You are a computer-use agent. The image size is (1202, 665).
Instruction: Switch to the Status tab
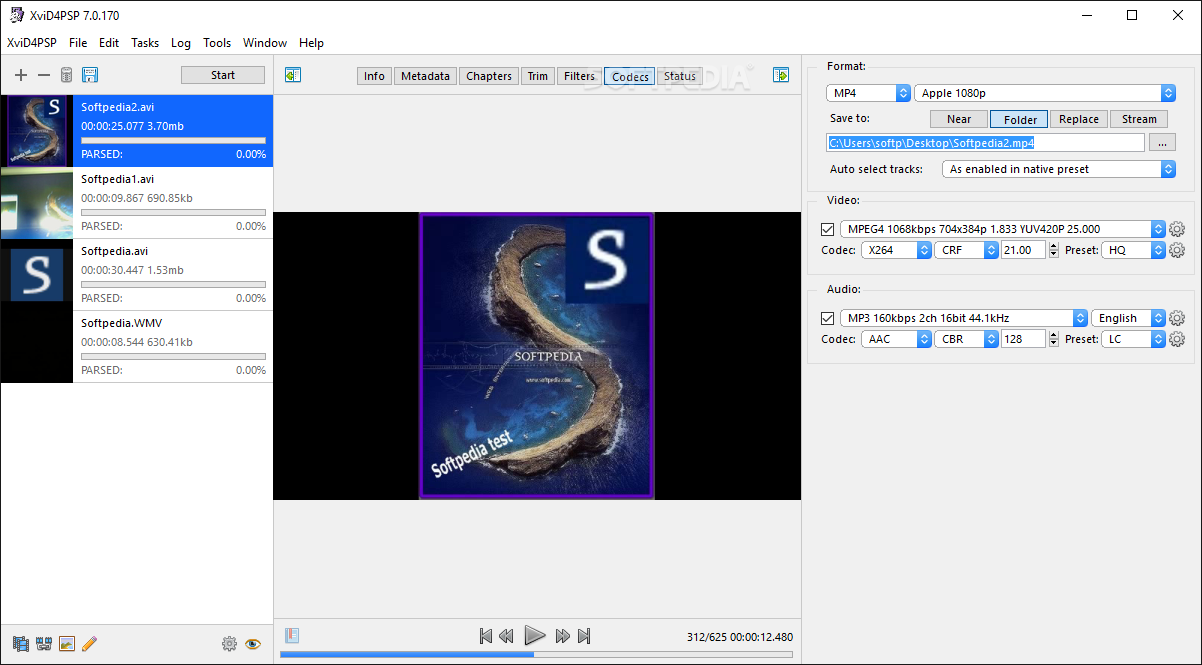point(680,76)
